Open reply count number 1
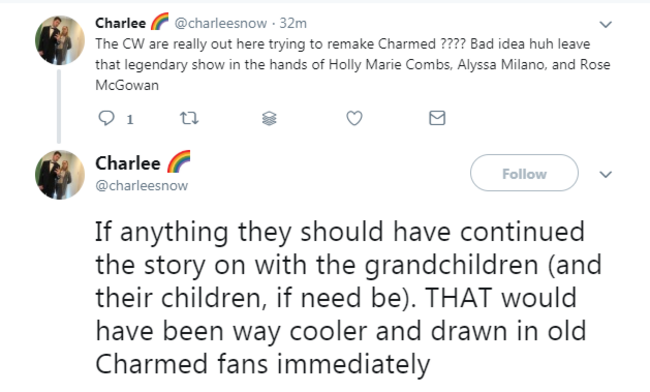 tap(130, 119)
